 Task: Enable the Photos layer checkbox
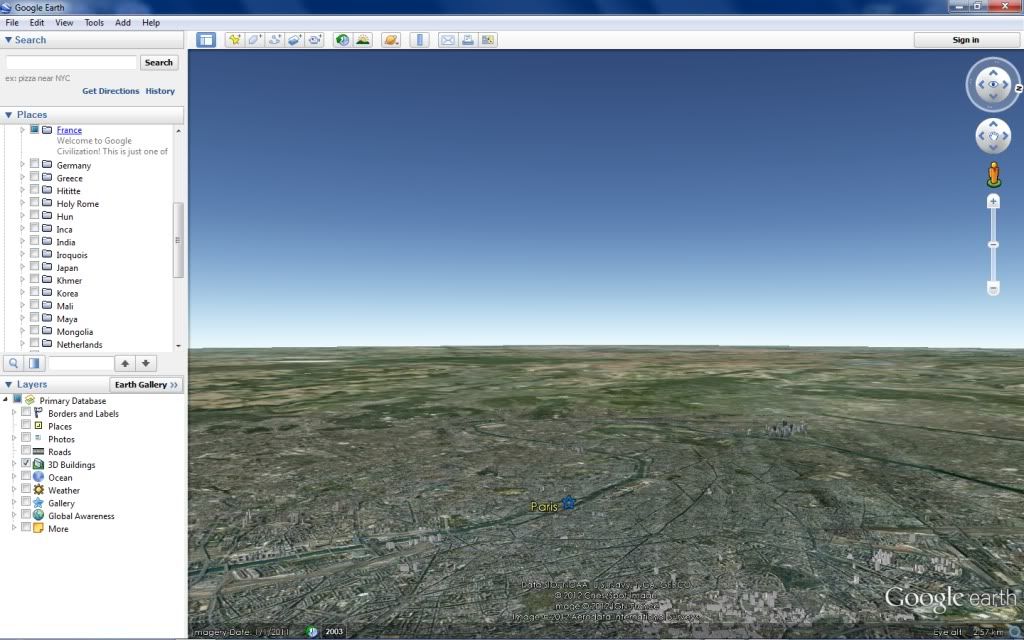pyautogui.click(x=26, y=438)
